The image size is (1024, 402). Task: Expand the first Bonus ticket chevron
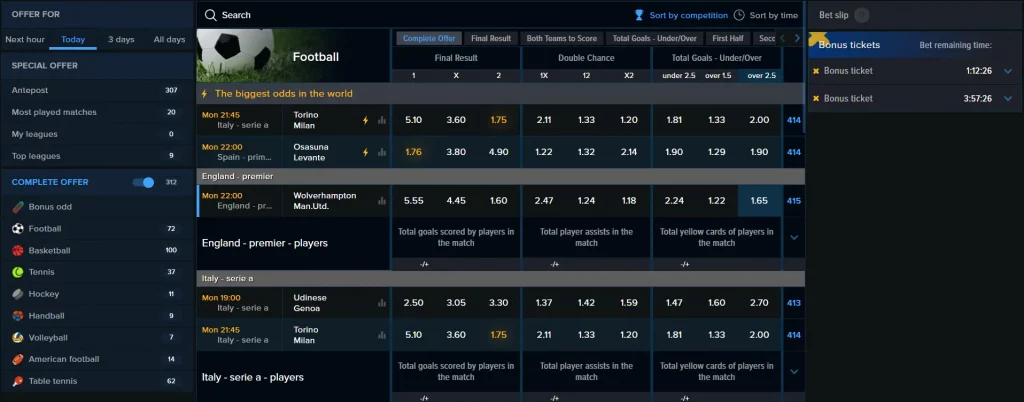[1007, 71]
